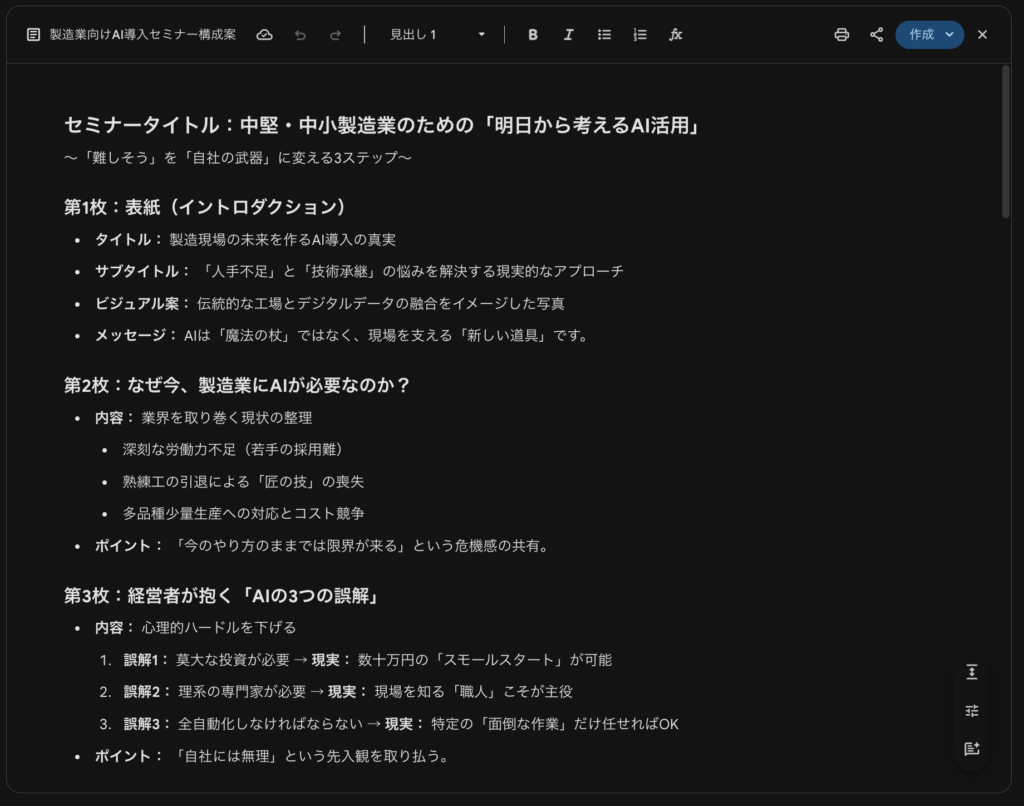Insert a formula with the fx icon

[x=676, y=34]
